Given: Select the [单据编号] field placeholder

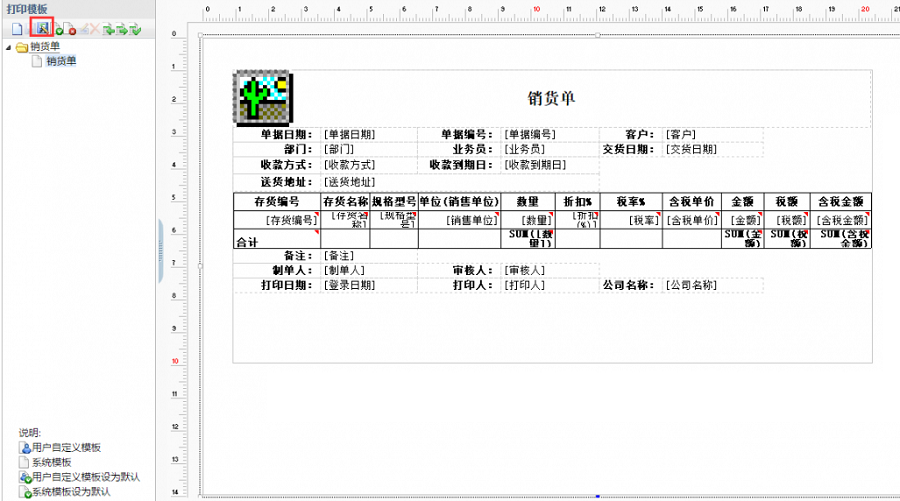Looking at the screenshot, I should click(x=530, y=134).
